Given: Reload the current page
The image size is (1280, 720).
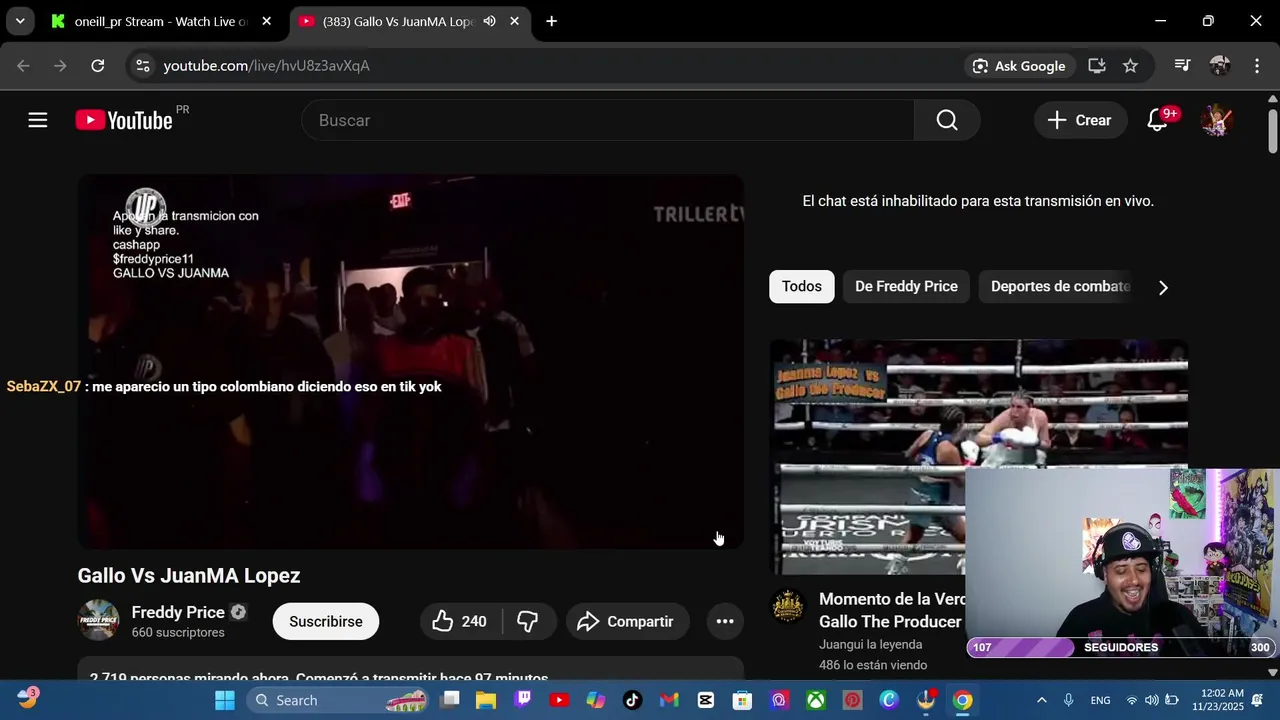Looking at the screenshot, I should (x=97, y=65).
